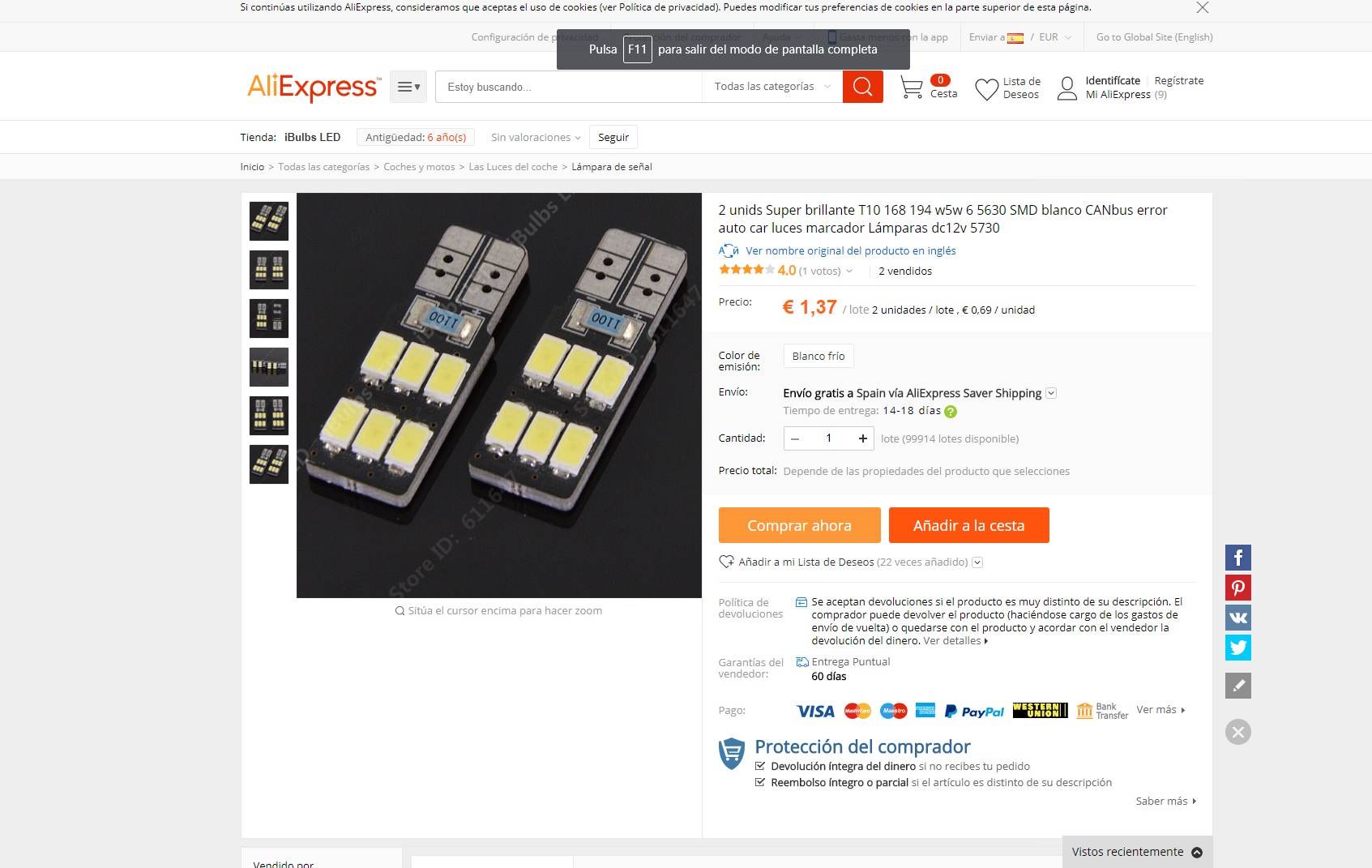Share product on Twitter
1372x868 pixels.
coord(1237,648)
